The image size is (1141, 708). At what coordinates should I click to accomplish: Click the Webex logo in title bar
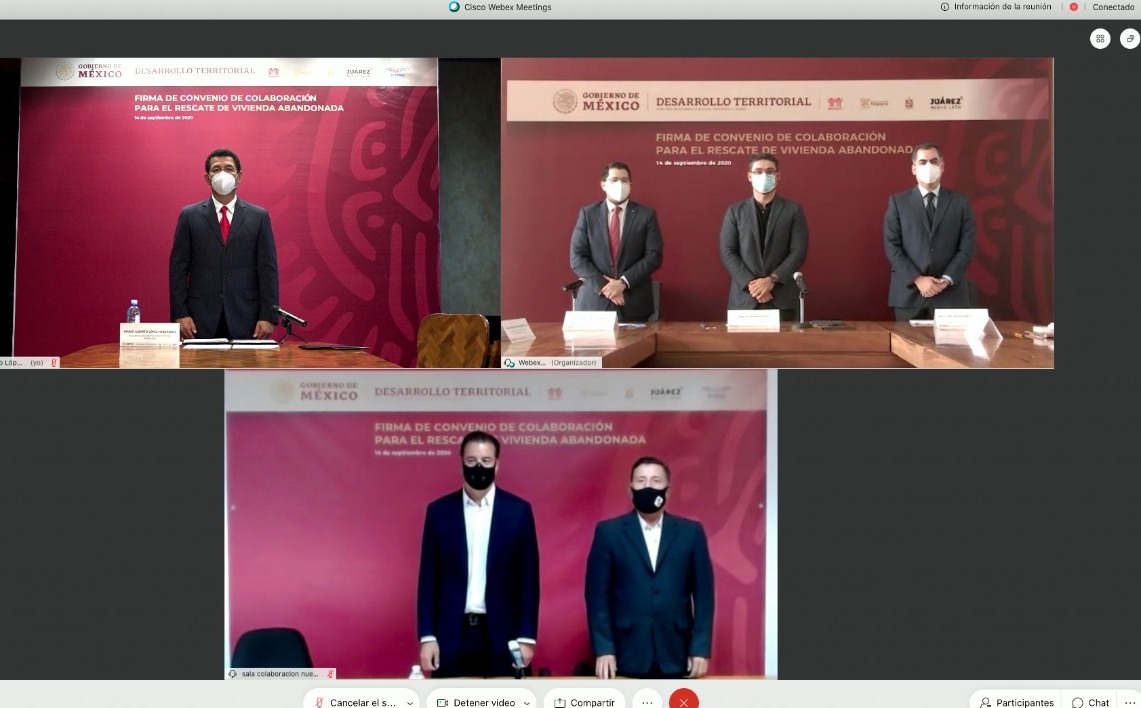455,7
